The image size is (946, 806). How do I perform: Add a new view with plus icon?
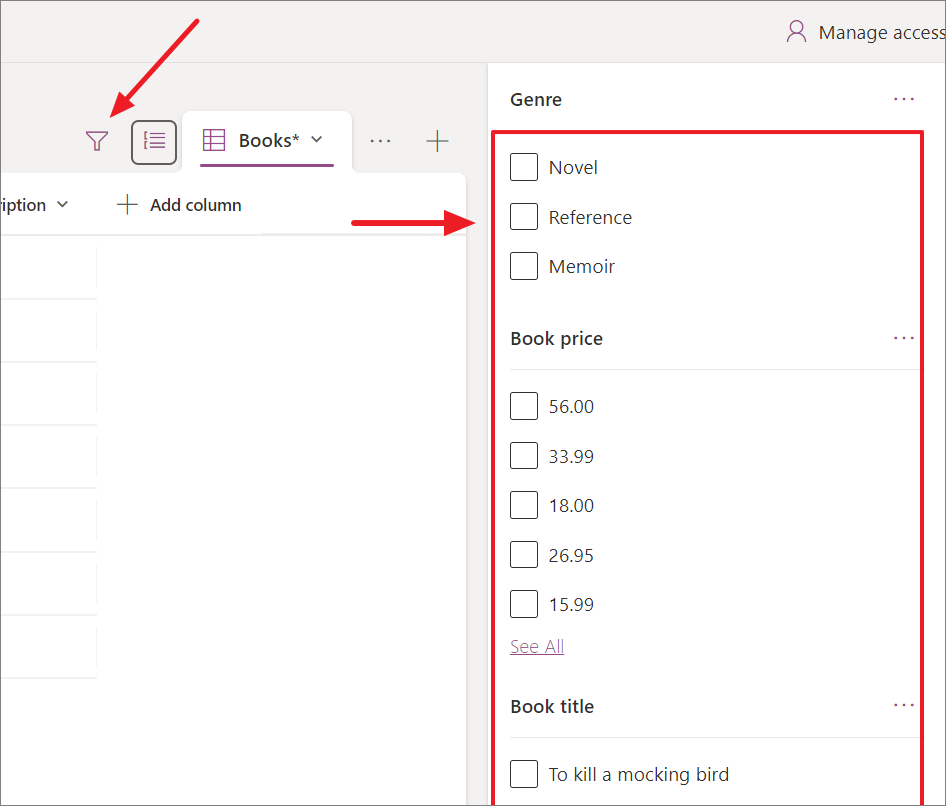437,141
